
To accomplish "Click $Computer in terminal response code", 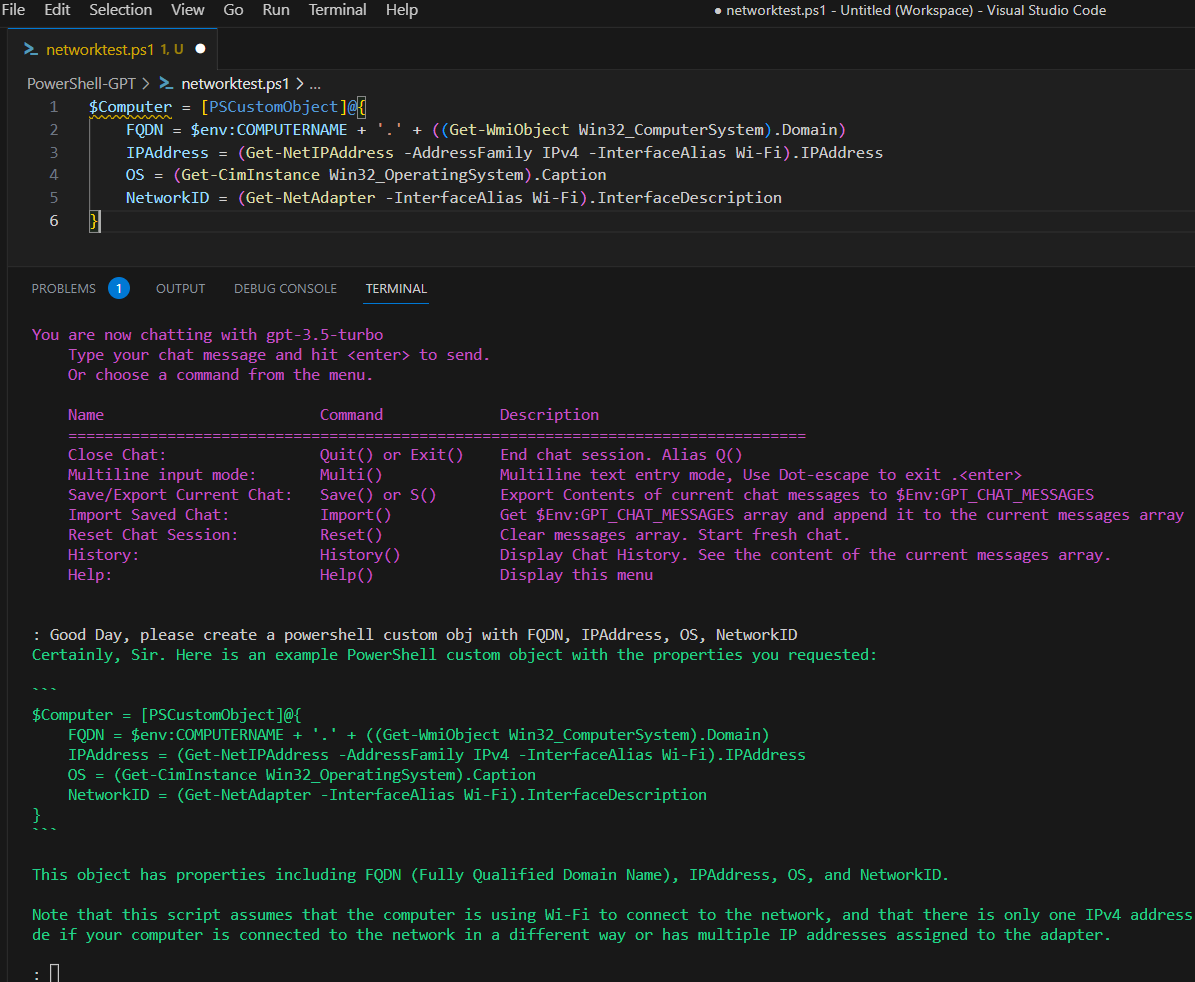I will click(72, 715).
